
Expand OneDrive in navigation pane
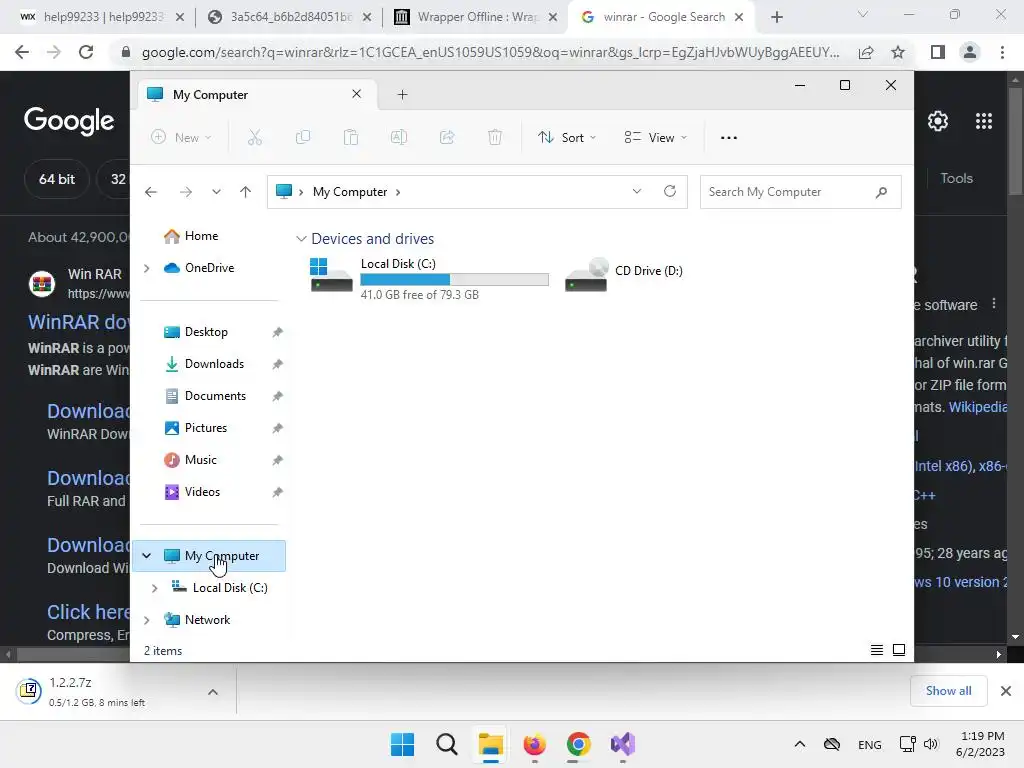146,268
